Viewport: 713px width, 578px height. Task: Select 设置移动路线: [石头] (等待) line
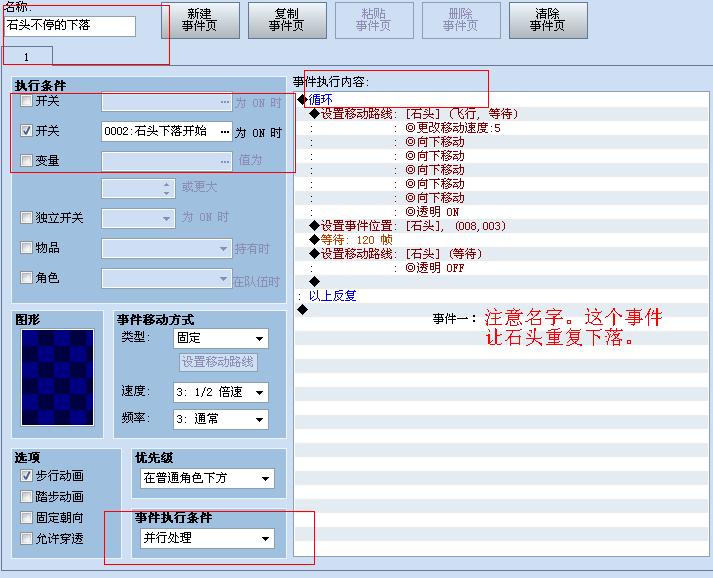coord(501,254)
